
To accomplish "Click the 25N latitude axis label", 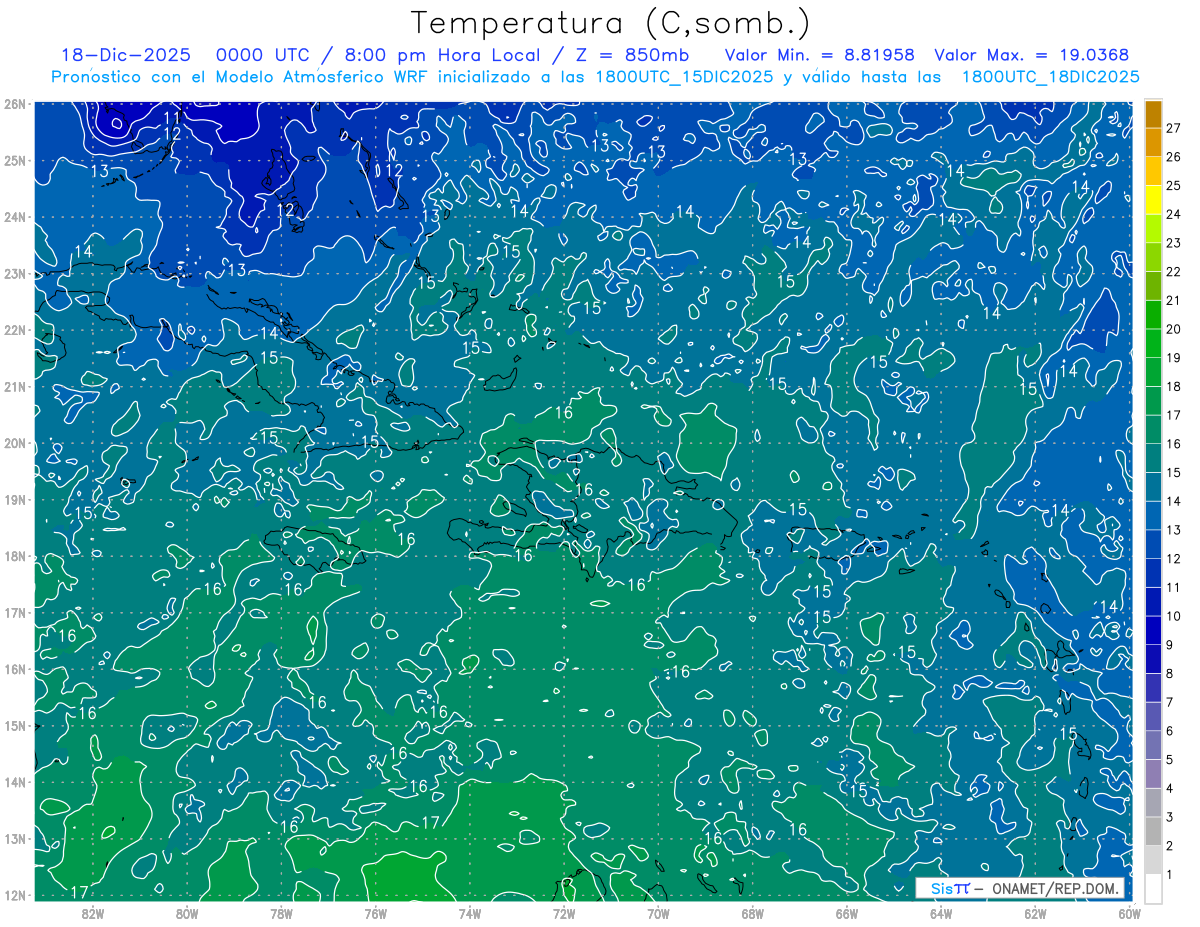I will pos(14,160).
